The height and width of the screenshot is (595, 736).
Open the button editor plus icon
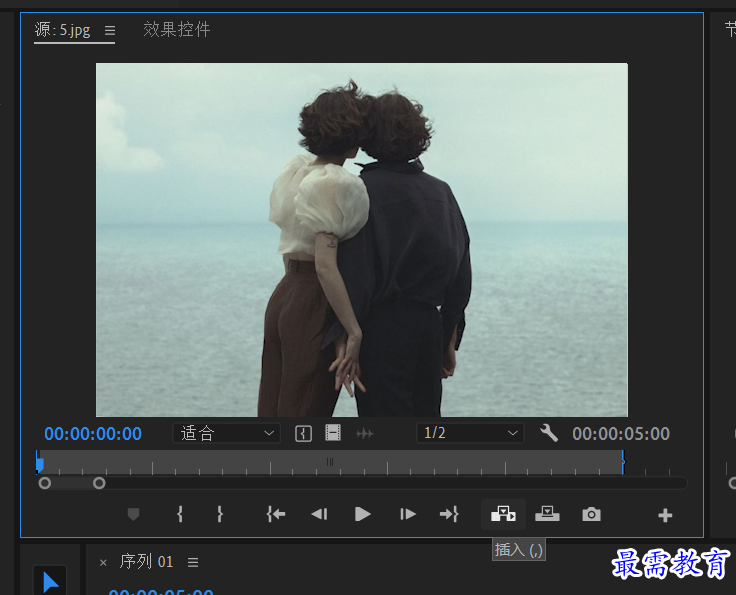[665, 515]
